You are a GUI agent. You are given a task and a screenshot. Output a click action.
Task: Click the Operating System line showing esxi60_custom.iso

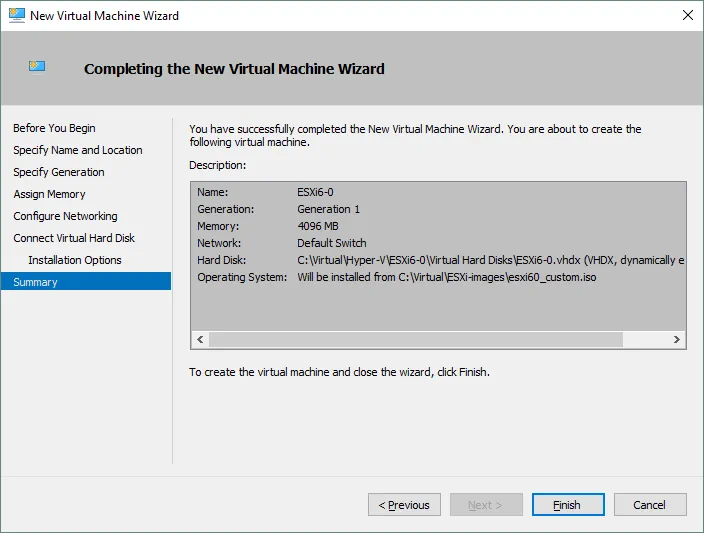click(x=446, y=277)
